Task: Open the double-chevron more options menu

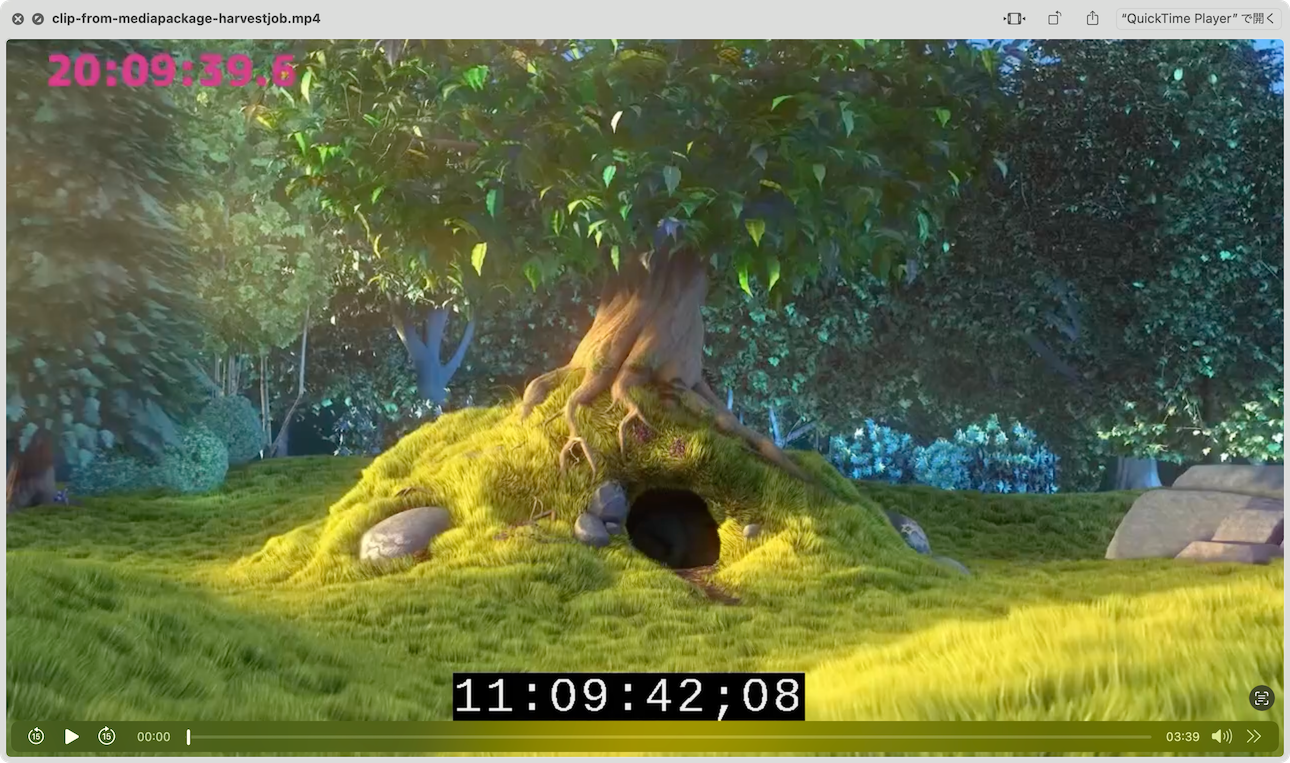Action: click(x=1254, y=736)
